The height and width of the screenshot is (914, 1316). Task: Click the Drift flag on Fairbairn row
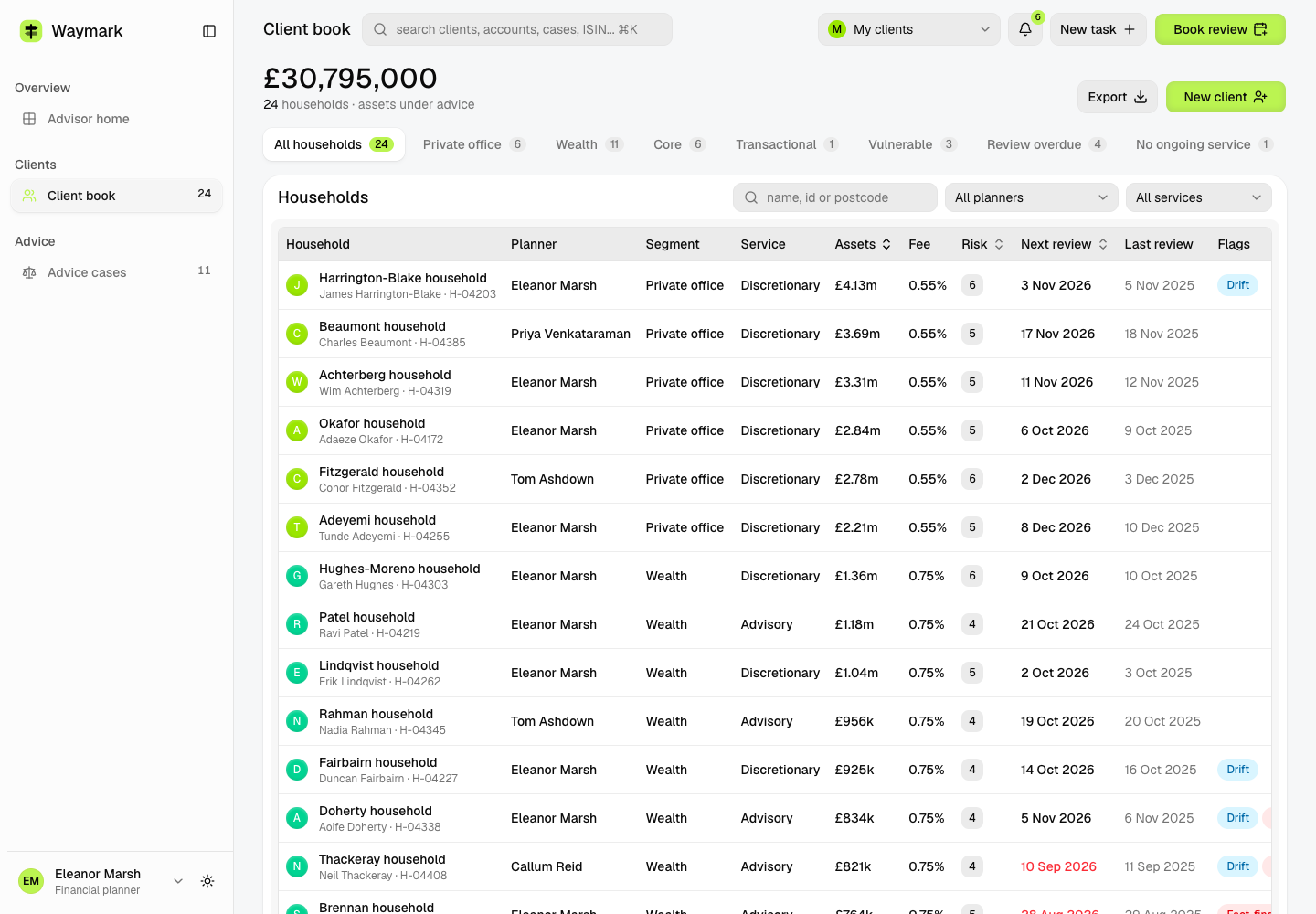[1237, 770]
